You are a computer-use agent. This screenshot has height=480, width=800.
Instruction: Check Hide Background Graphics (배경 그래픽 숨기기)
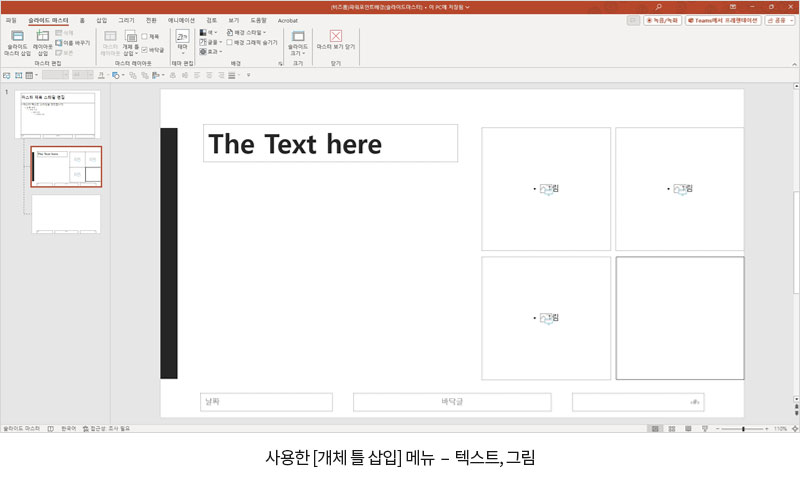tap(230, 43)
